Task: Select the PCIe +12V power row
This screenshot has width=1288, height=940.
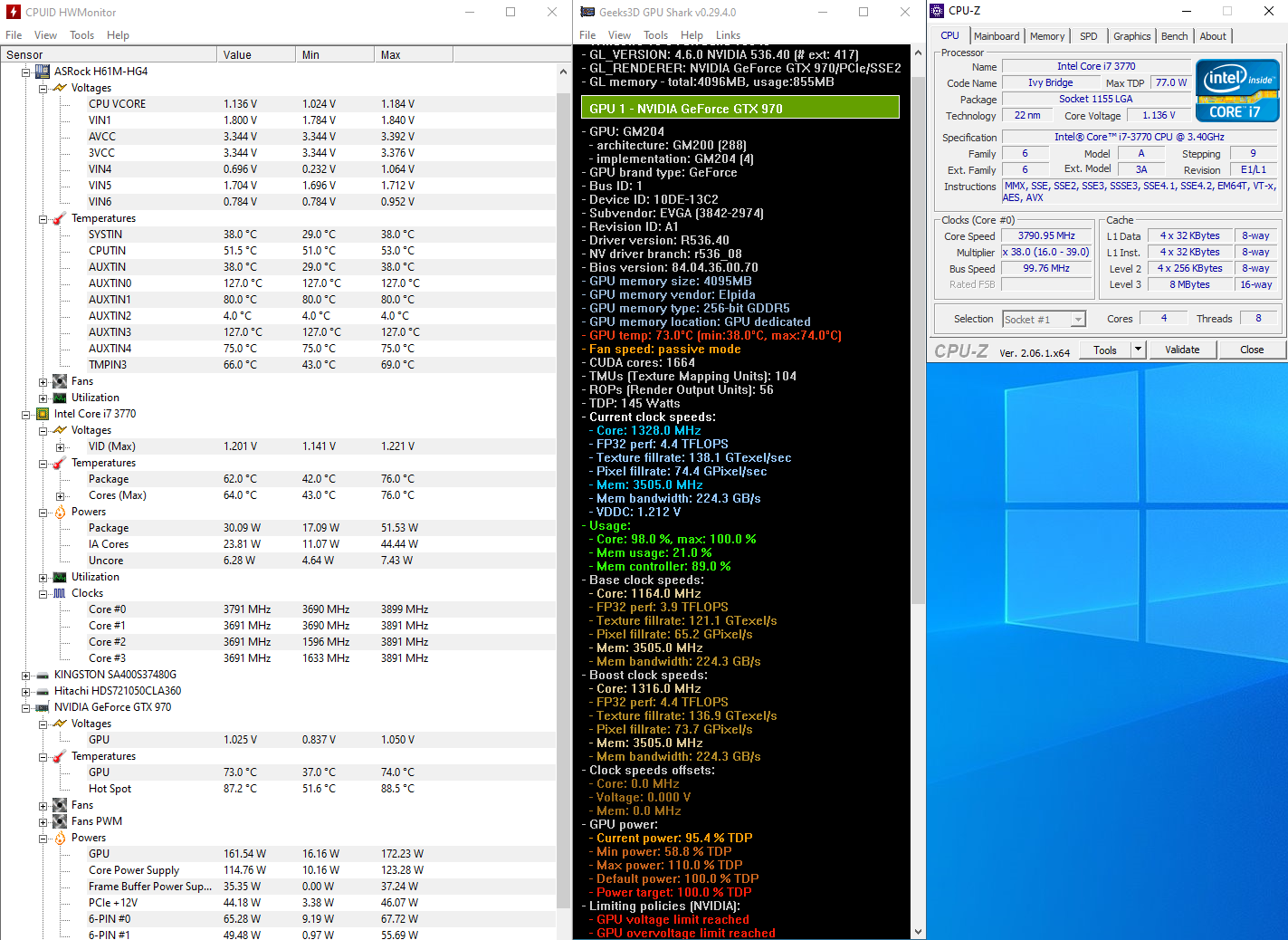Action: point(278,903)
